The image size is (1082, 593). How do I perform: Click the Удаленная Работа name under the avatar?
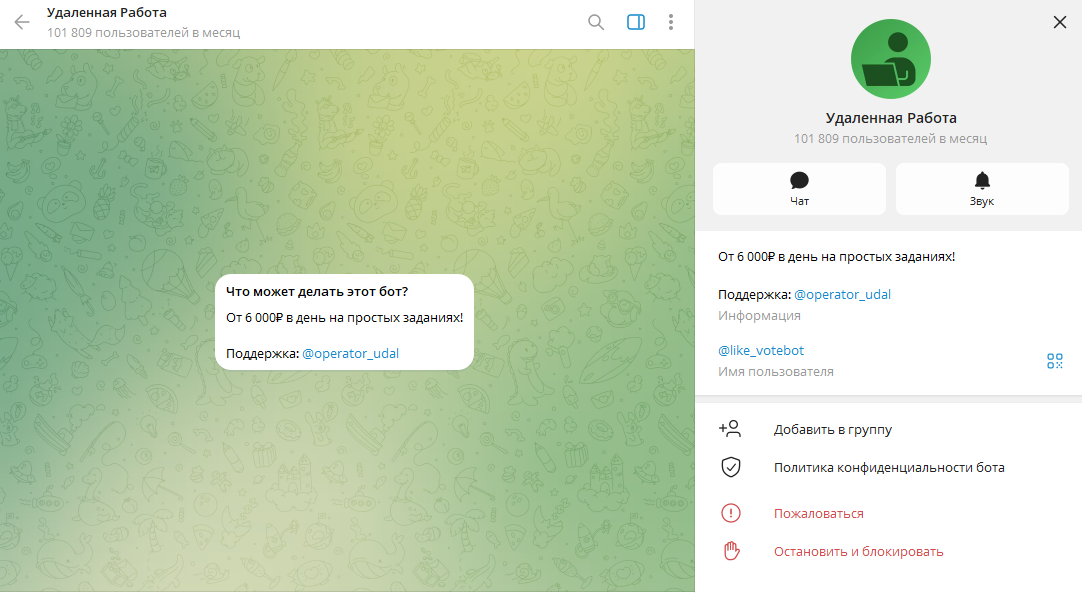[x=890, y=118]
